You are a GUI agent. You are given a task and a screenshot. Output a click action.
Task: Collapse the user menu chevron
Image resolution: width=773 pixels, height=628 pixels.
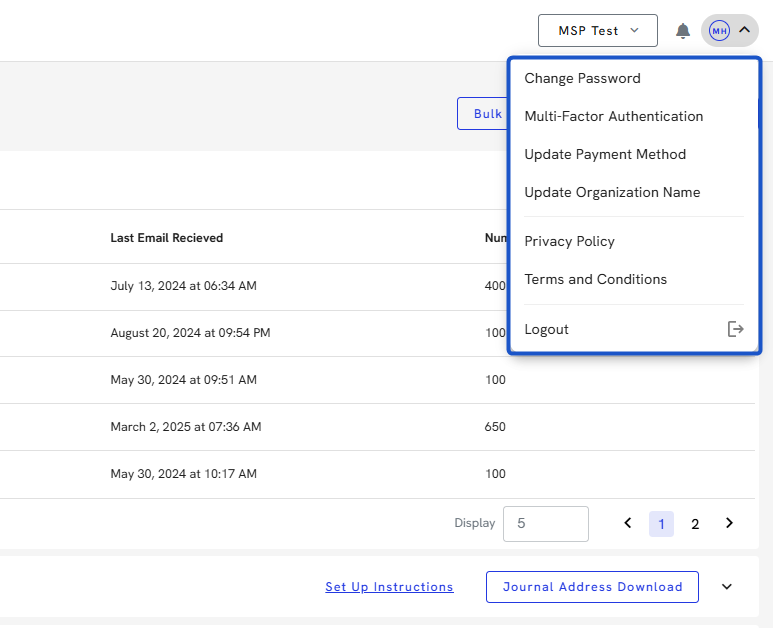pos(745,31)
